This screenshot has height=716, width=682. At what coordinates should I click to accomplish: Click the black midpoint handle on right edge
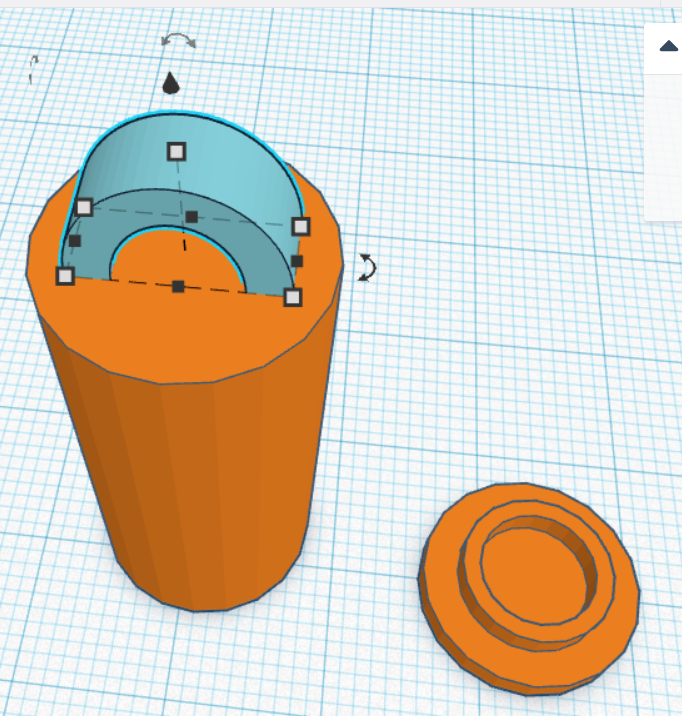[297, 261]
